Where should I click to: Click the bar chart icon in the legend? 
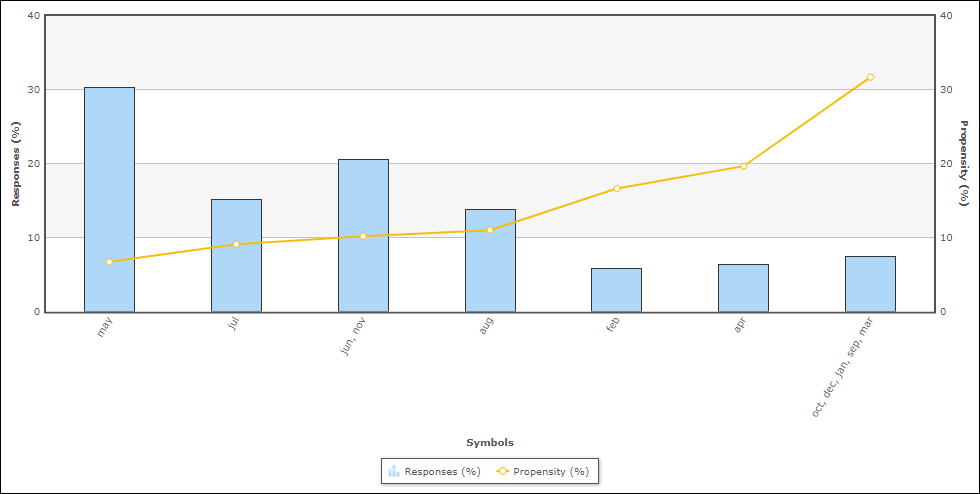[x=394, y=471]
